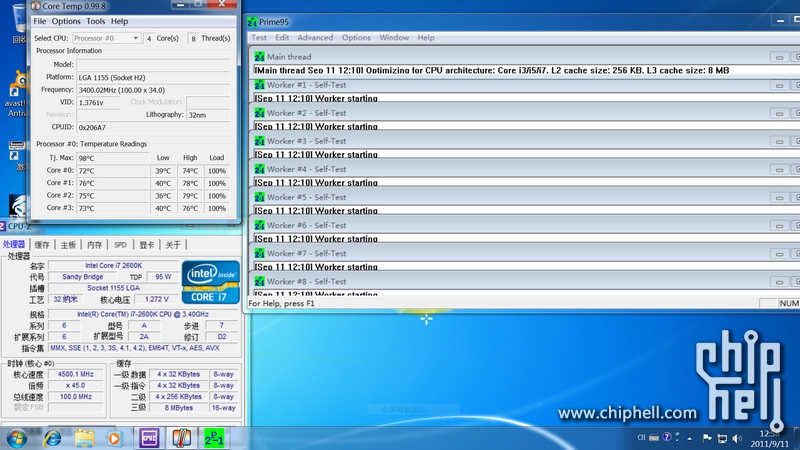Switch to the 主板 tab in CPU-Z

coord(68,244)
